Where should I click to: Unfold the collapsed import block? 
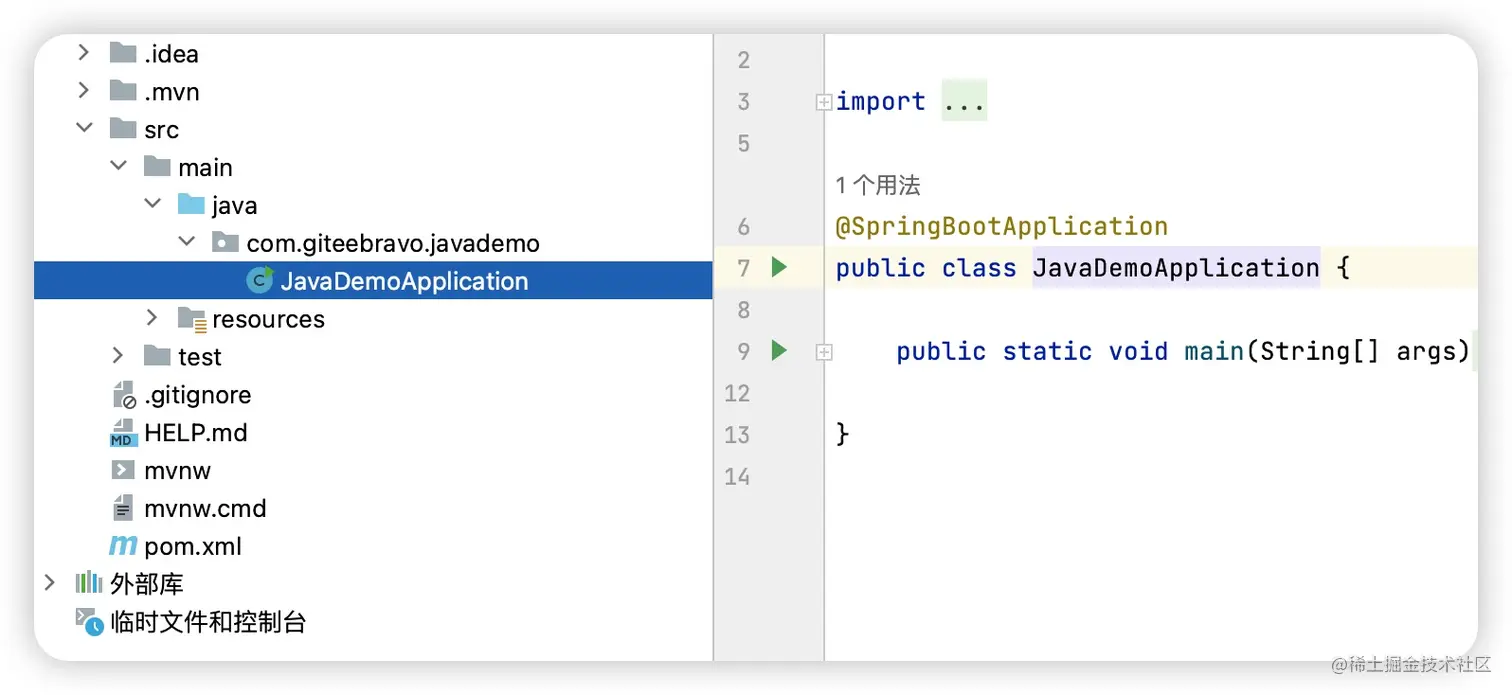pos(824,101)
